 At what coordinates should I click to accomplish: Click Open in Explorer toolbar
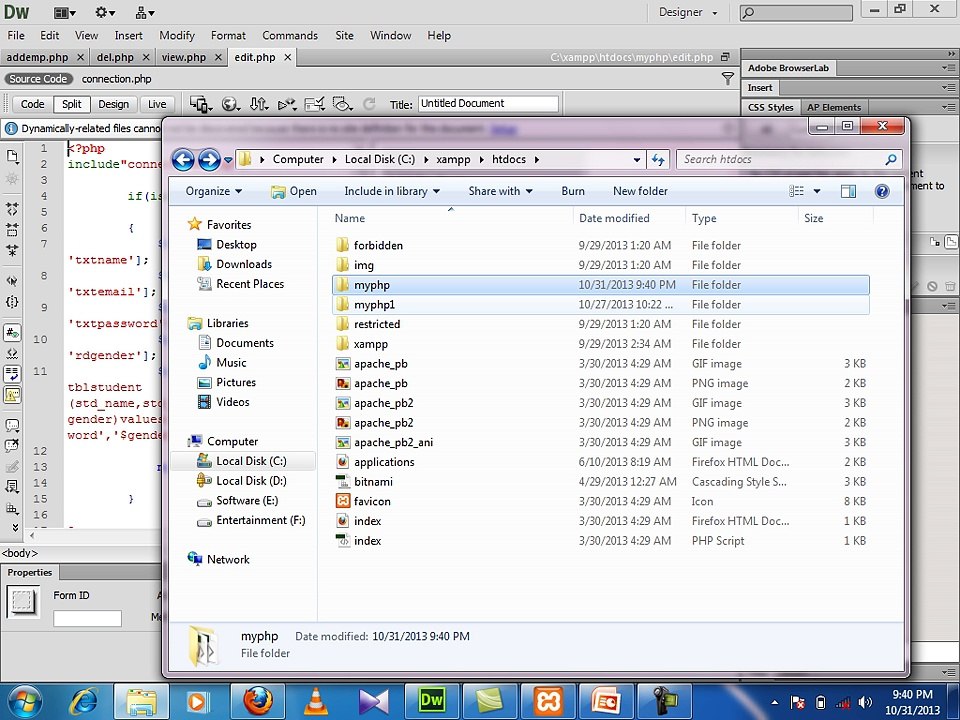coord(294,191)
